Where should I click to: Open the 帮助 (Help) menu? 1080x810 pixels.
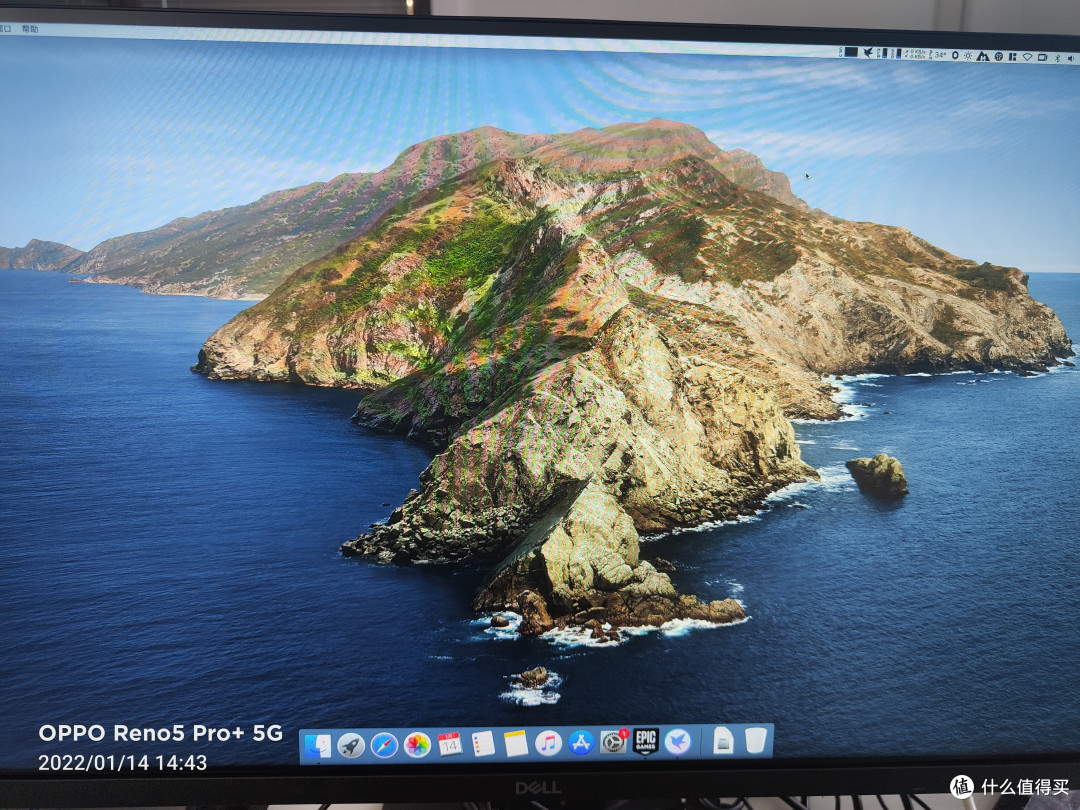click(x=30, y=29)
